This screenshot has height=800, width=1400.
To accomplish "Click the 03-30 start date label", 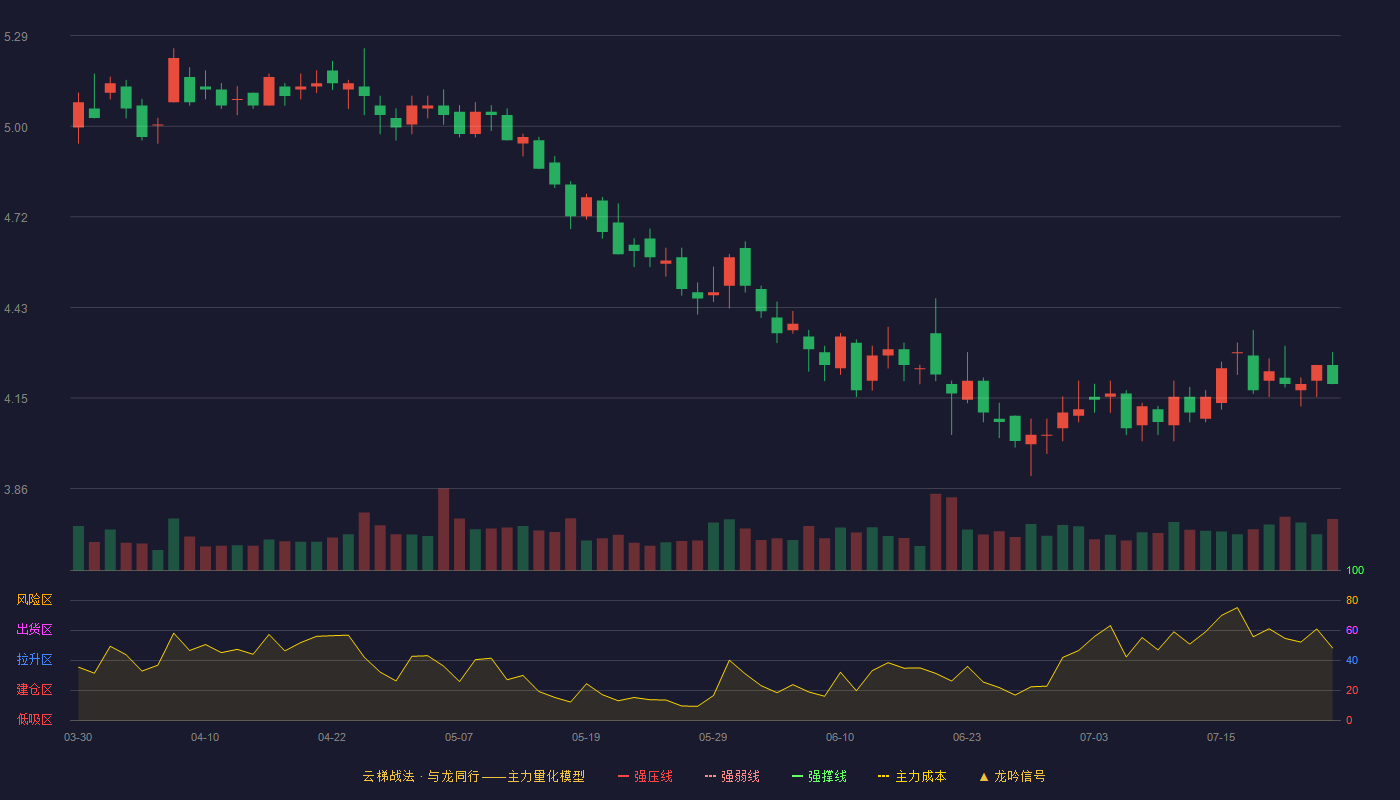I will (x=78, y=737).
